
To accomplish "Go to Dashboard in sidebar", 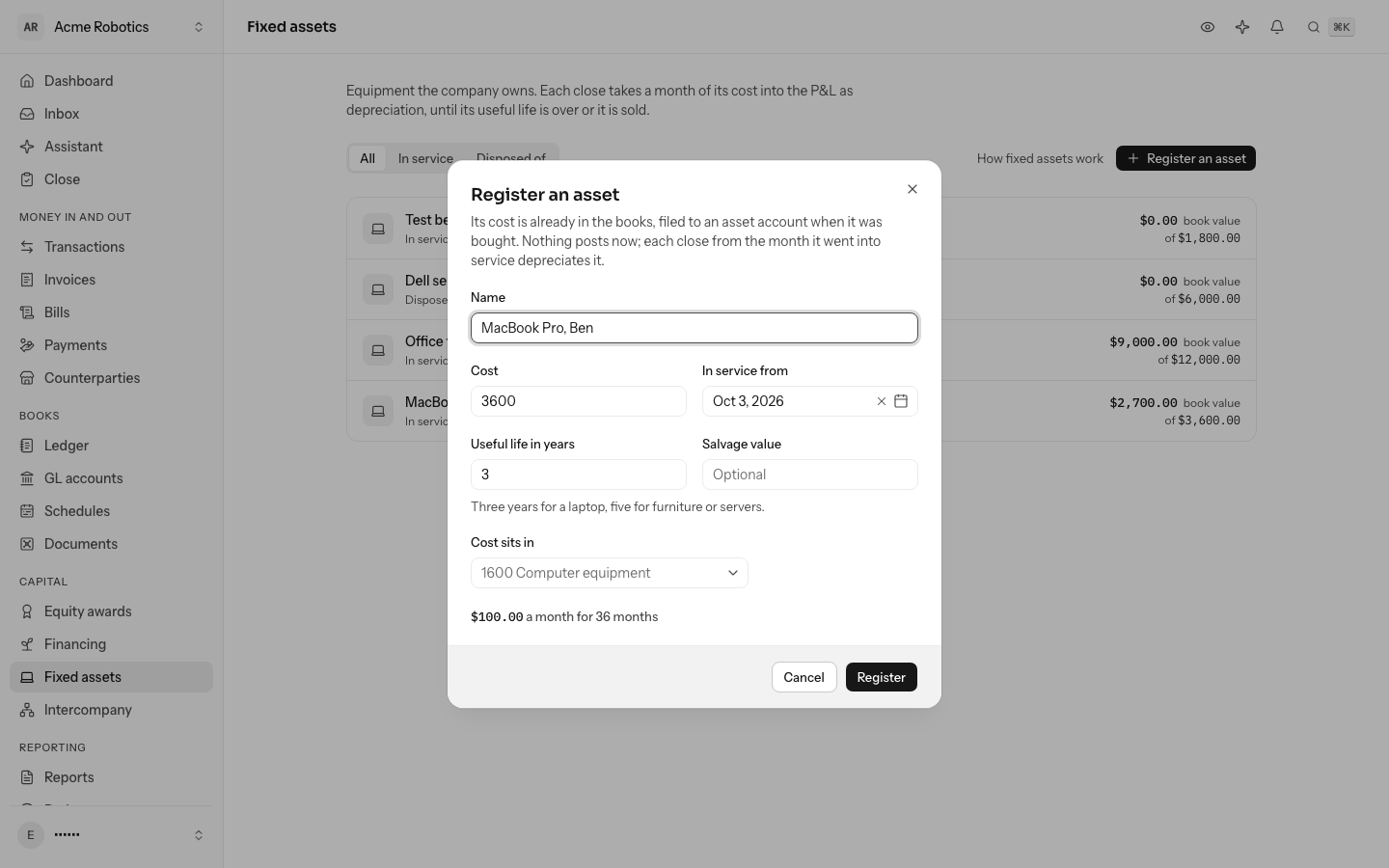I will [111, 81].
